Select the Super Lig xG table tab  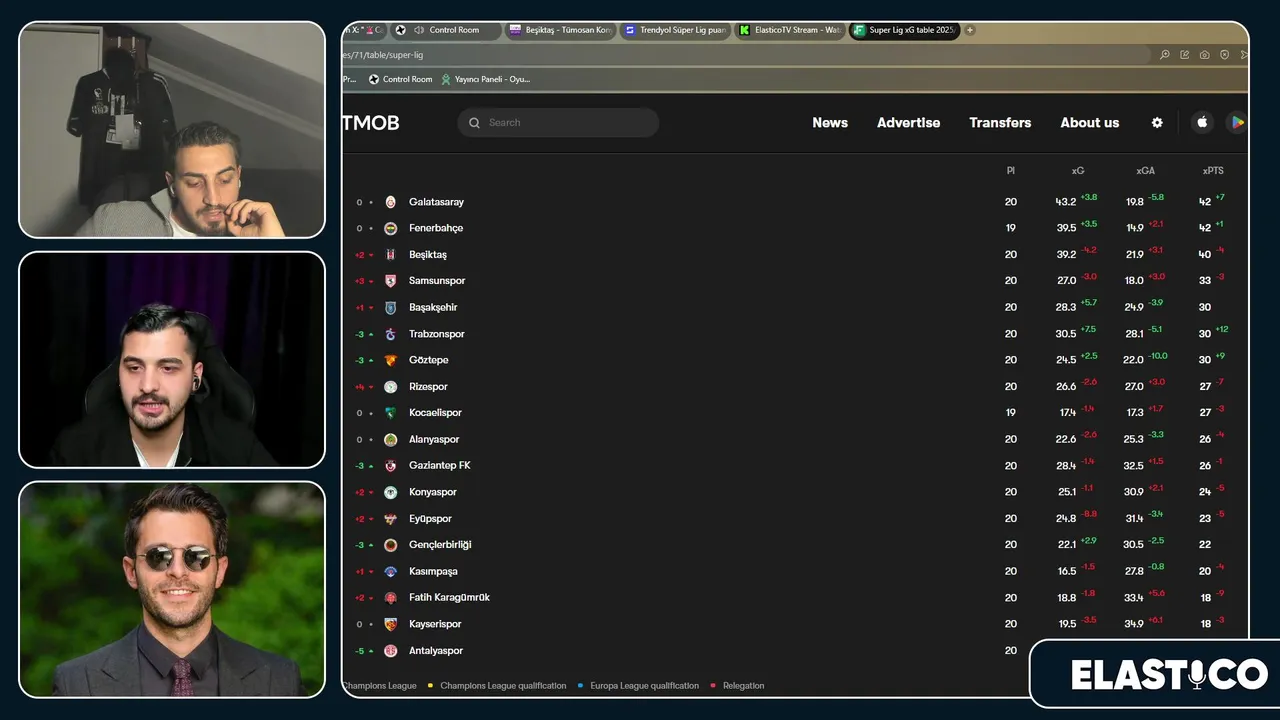coord(905,30)
